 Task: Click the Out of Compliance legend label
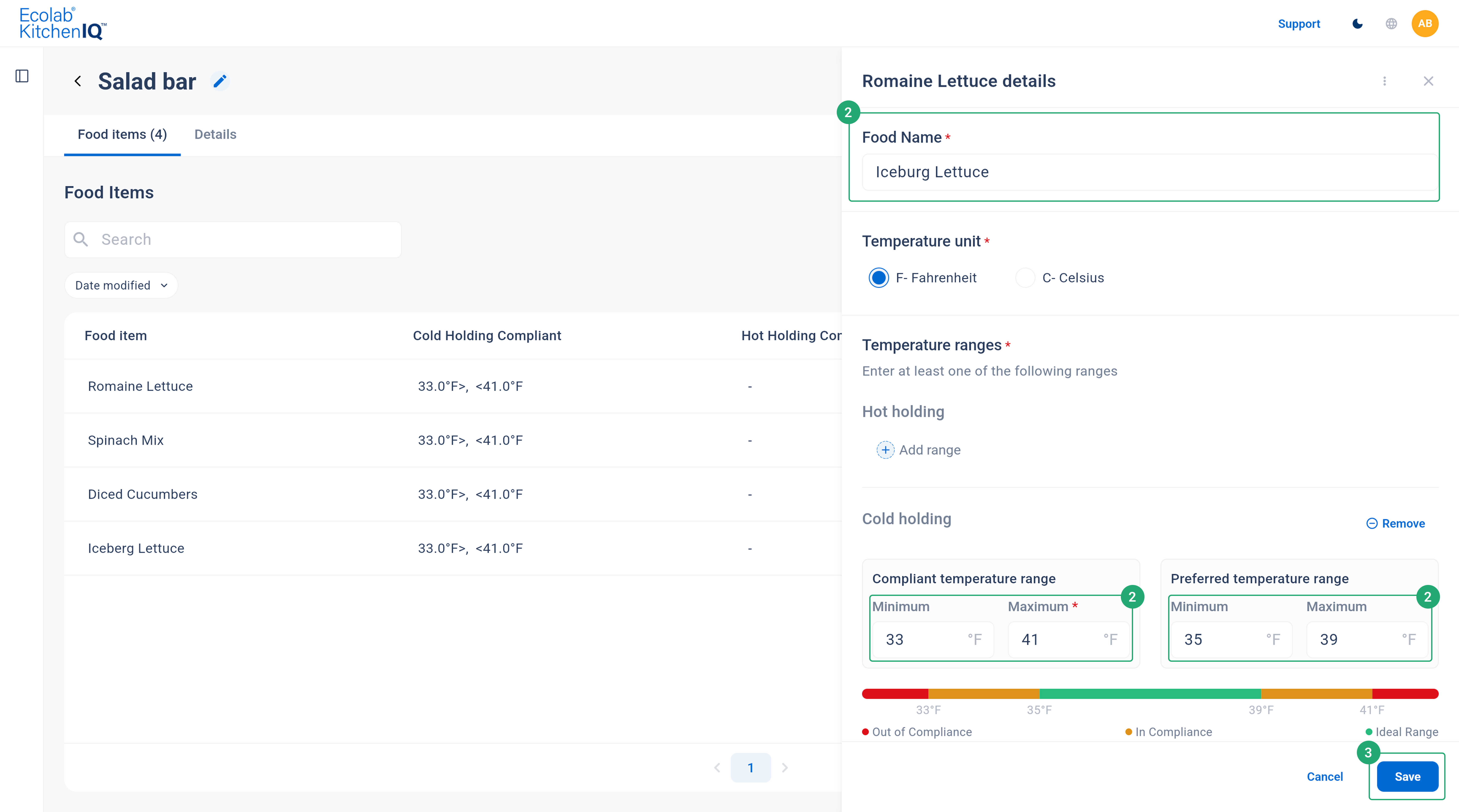click(922, 732)
